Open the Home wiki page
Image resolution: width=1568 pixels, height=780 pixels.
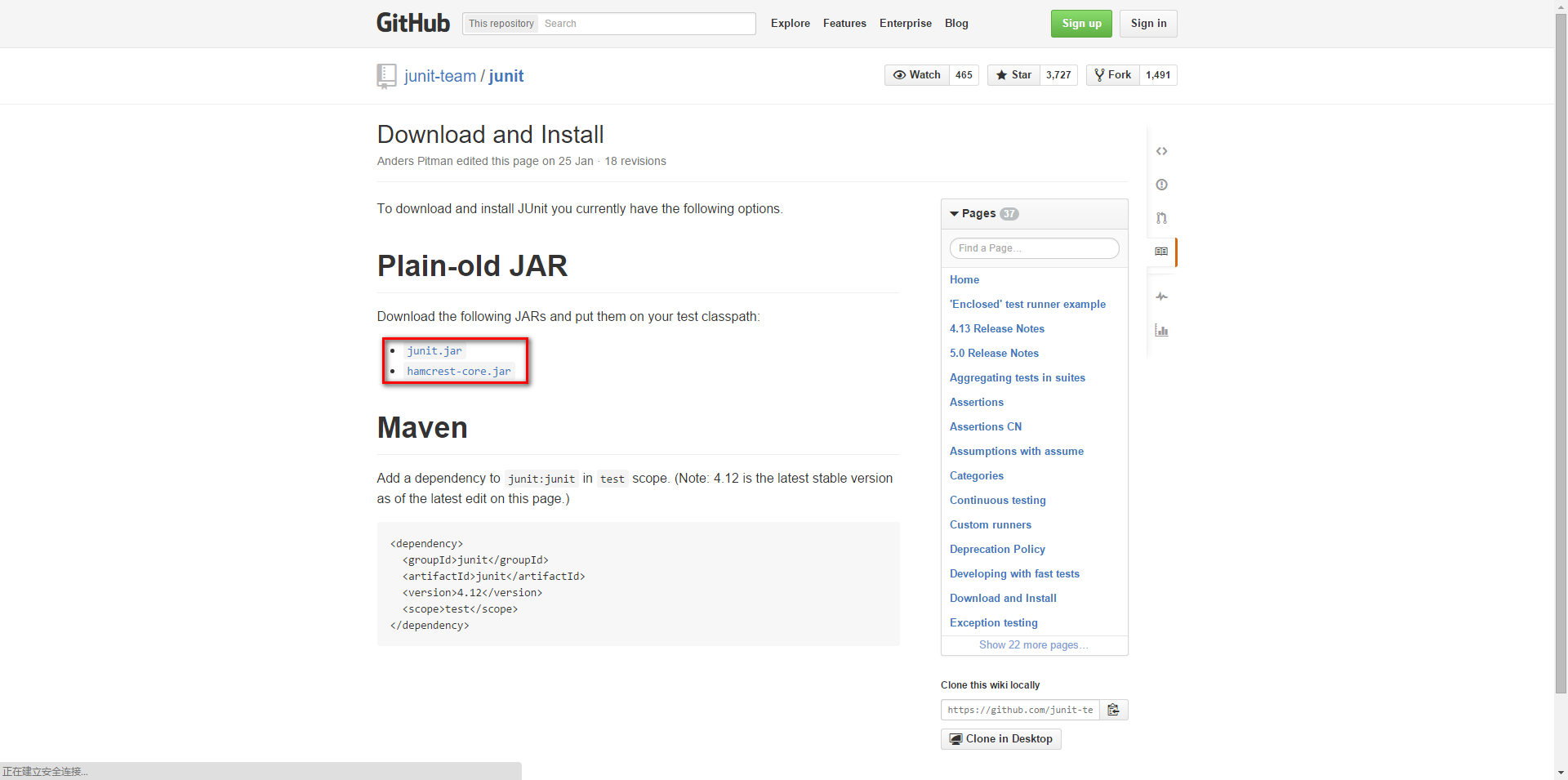pyautogui.click(x=964, y=279)
